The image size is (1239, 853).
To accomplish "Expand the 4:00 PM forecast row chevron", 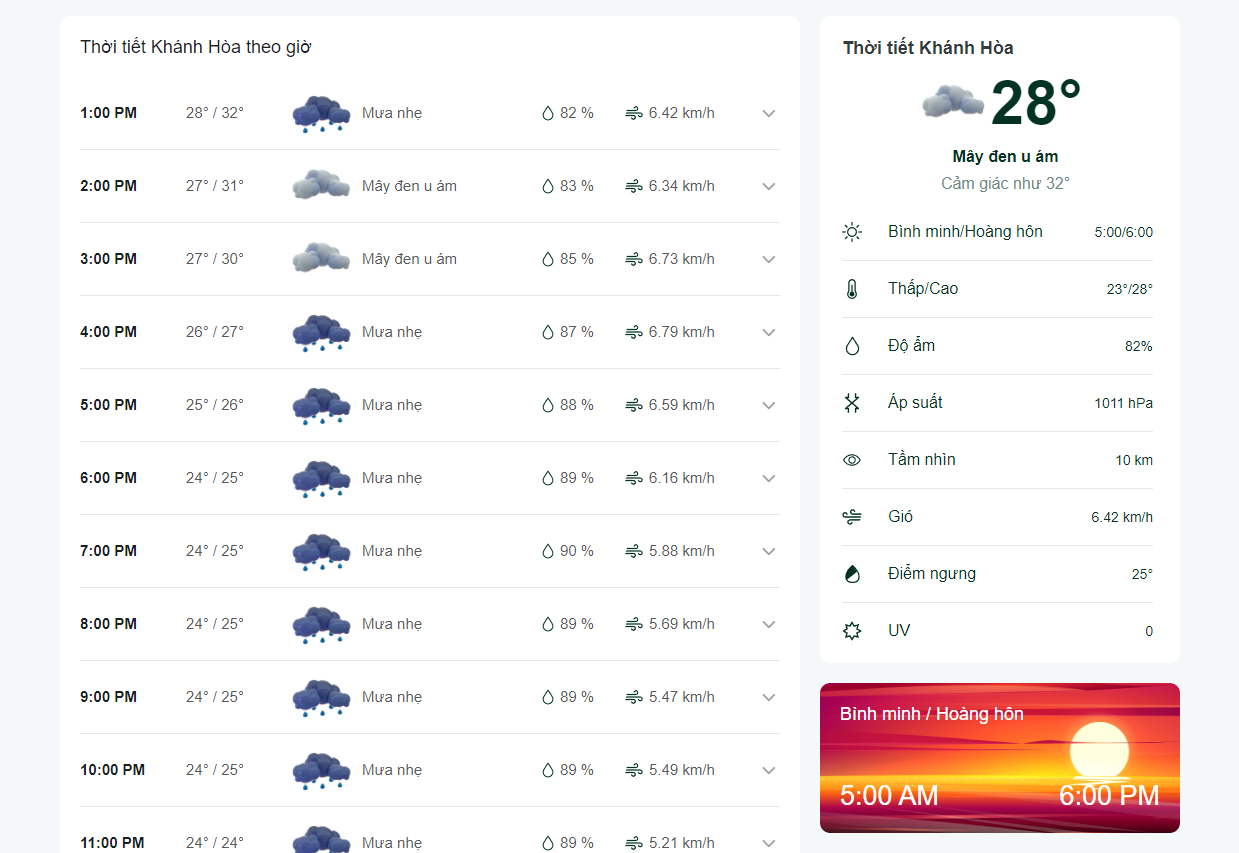I will coord(769,332).
